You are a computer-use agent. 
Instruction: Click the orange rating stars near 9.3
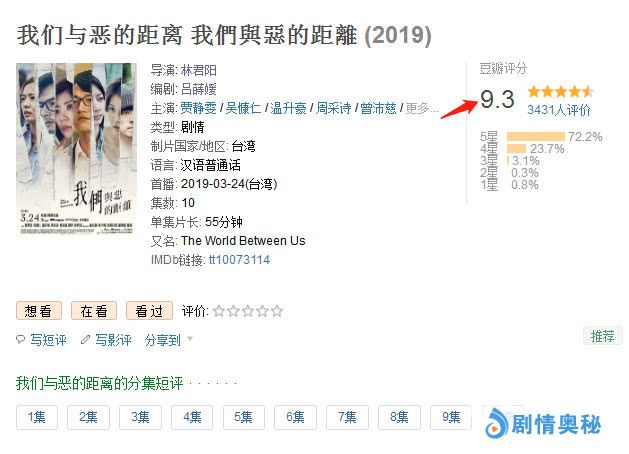(561, 92)
